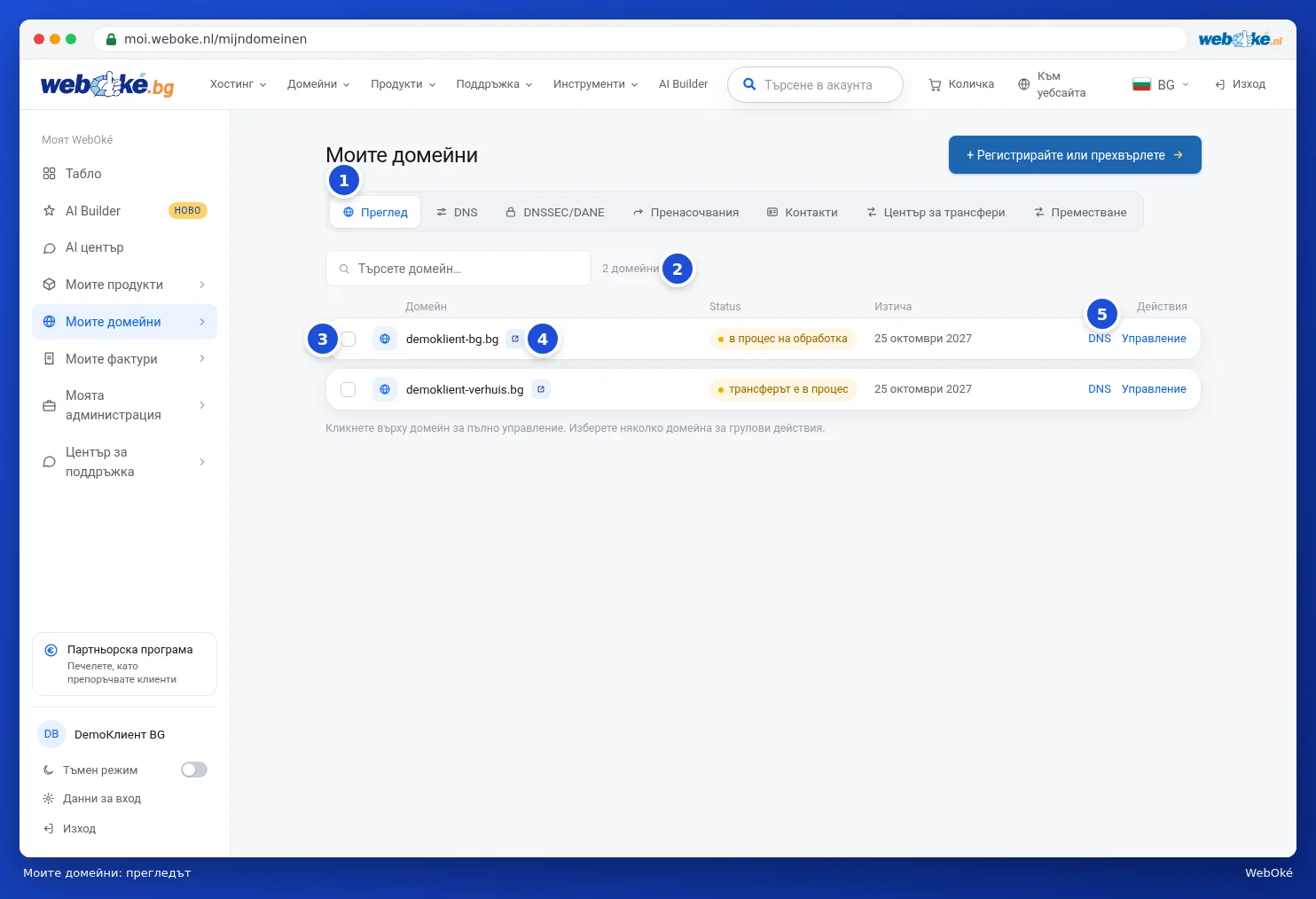Expand Моите продукти in sidebar

click(x=124, y=285)
